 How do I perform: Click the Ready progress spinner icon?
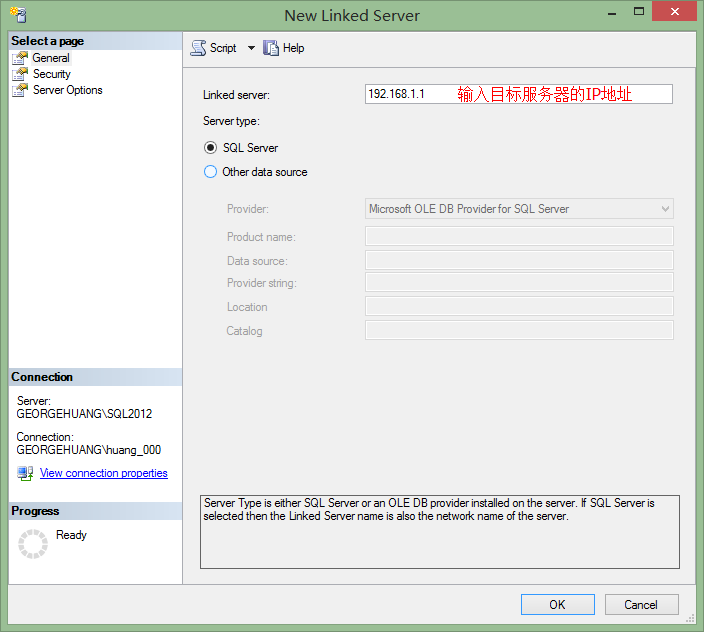[x=33, y=544]
